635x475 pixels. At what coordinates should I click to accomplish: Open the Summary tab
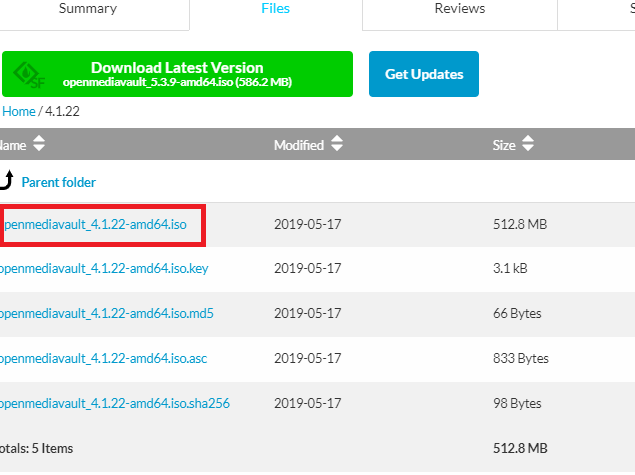(88, 9)
